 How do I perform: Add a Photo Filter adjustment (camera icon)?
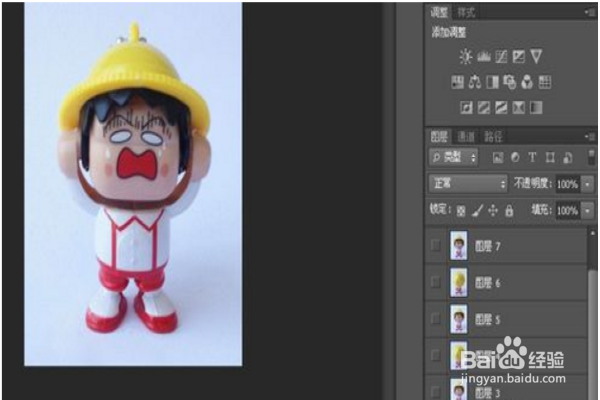point(510,82)
